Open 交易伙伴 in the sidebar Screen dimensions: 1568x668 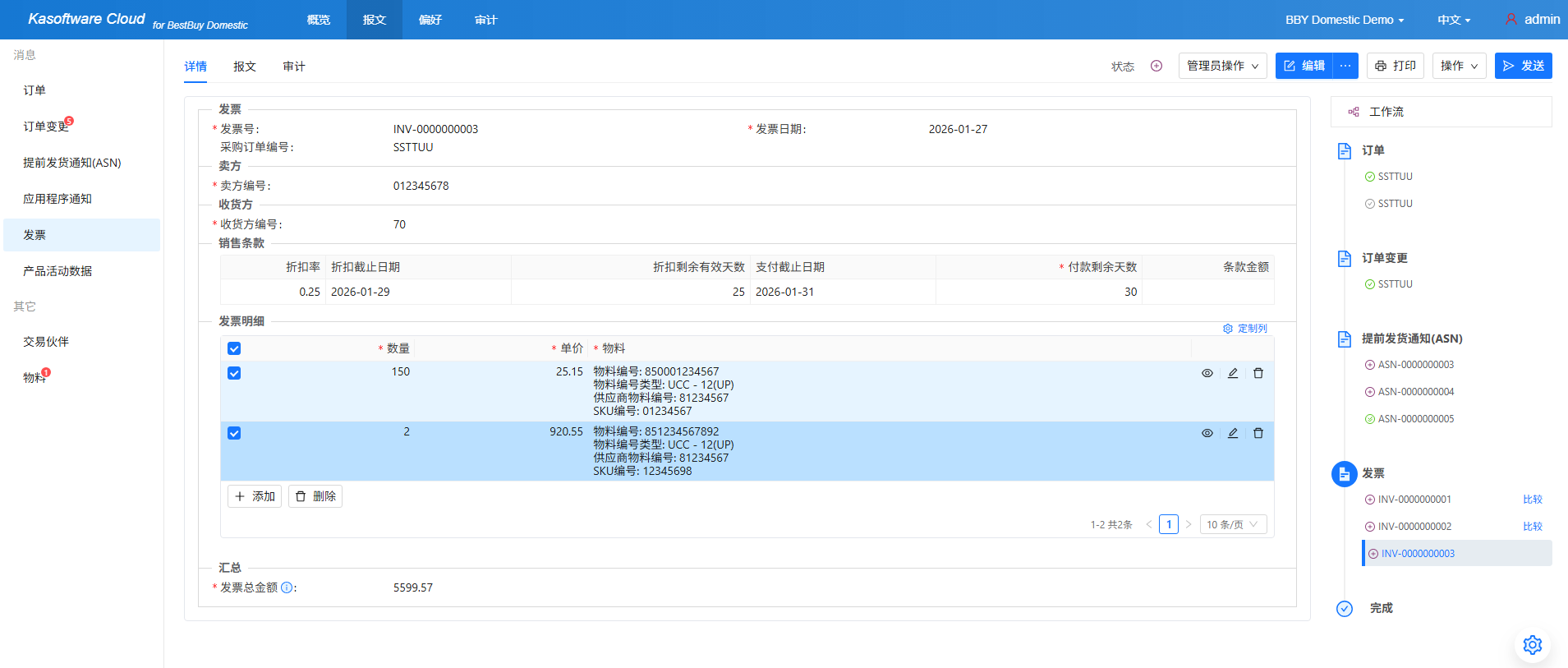(x=81, y=342)
